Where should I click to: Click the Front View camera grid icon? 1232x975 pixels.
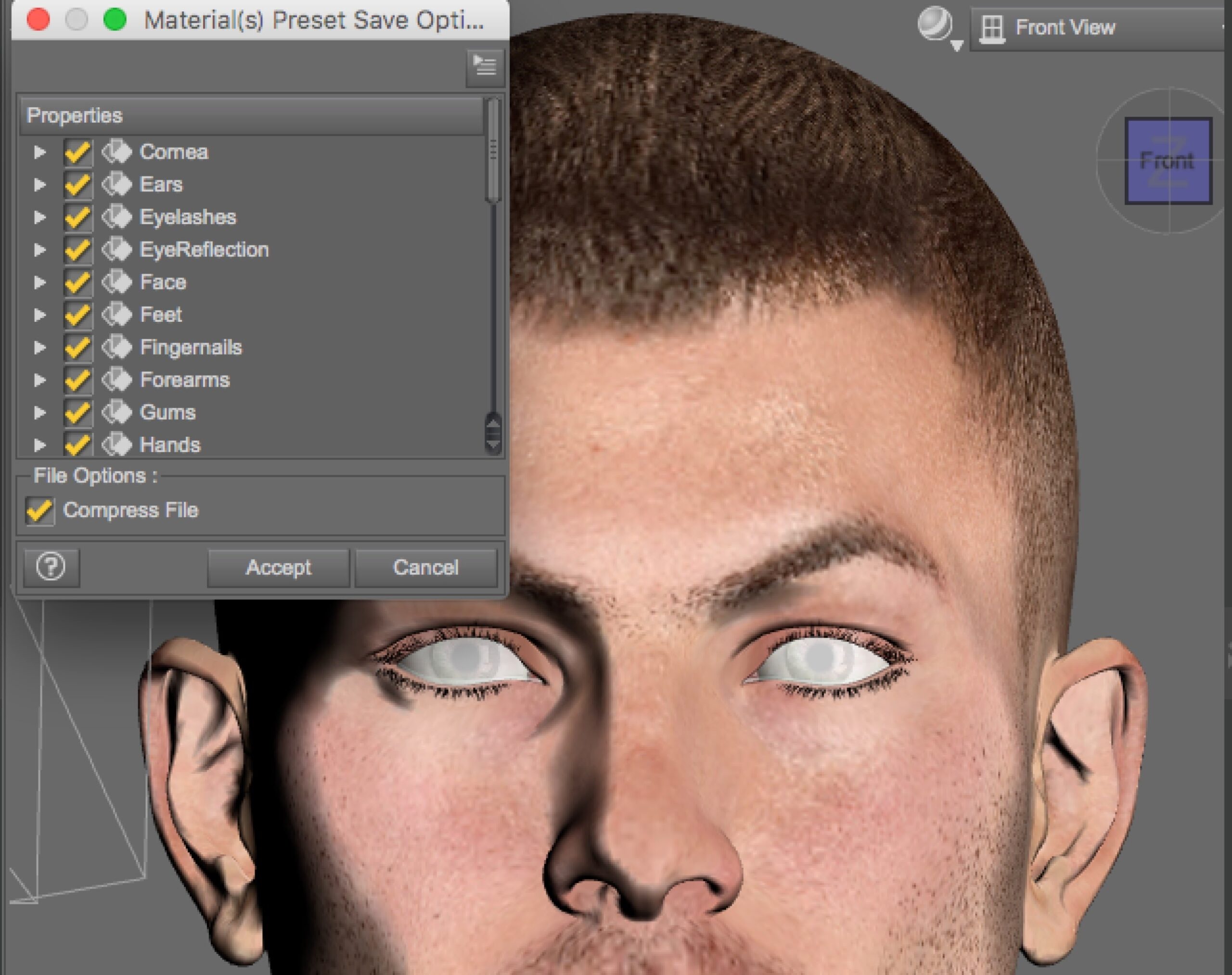tap(992, 28)
